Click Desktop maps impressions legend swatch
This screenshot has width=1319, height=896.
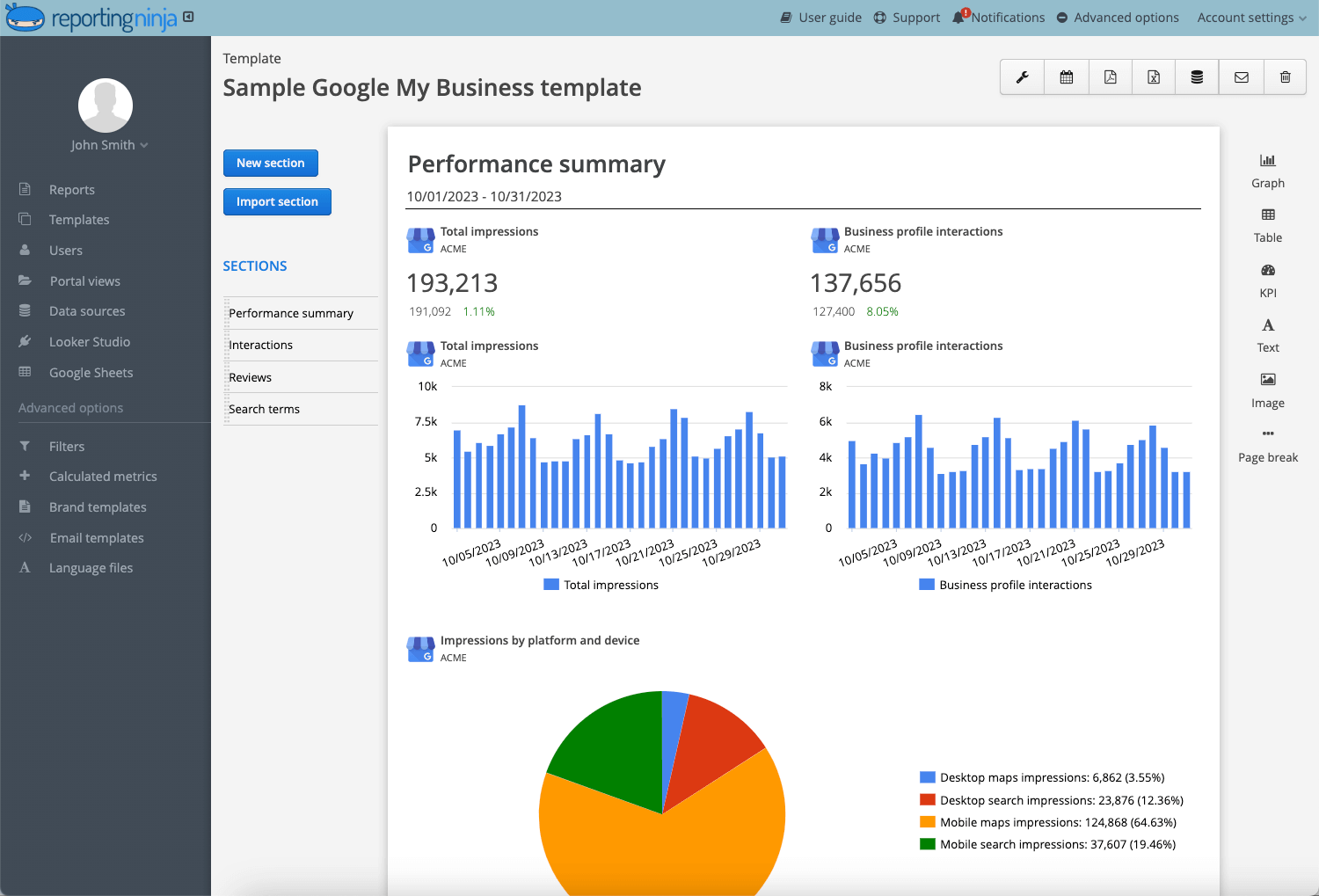(x=927, y=777)
